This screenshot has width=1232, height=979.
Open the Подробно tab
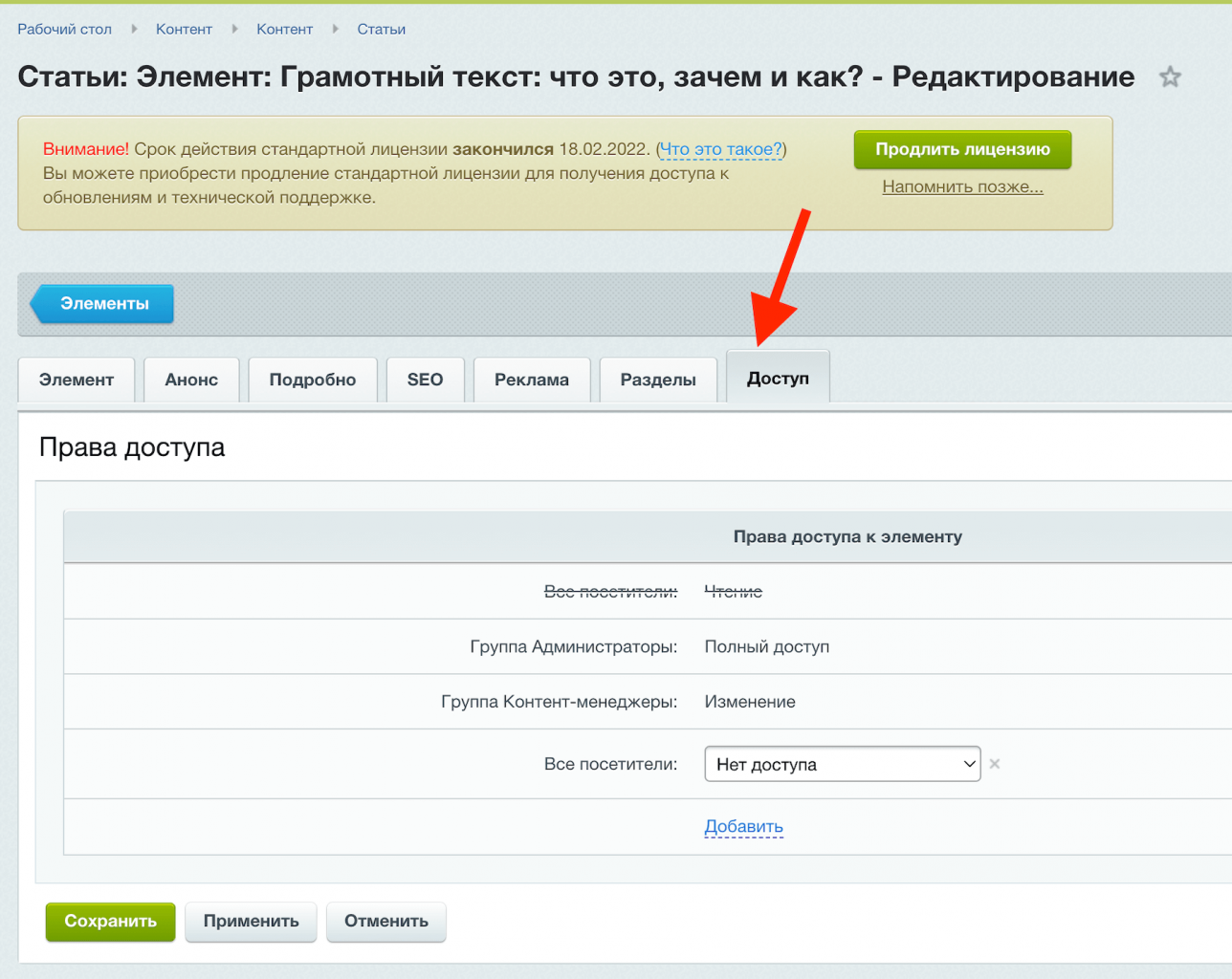click(313, 380)
